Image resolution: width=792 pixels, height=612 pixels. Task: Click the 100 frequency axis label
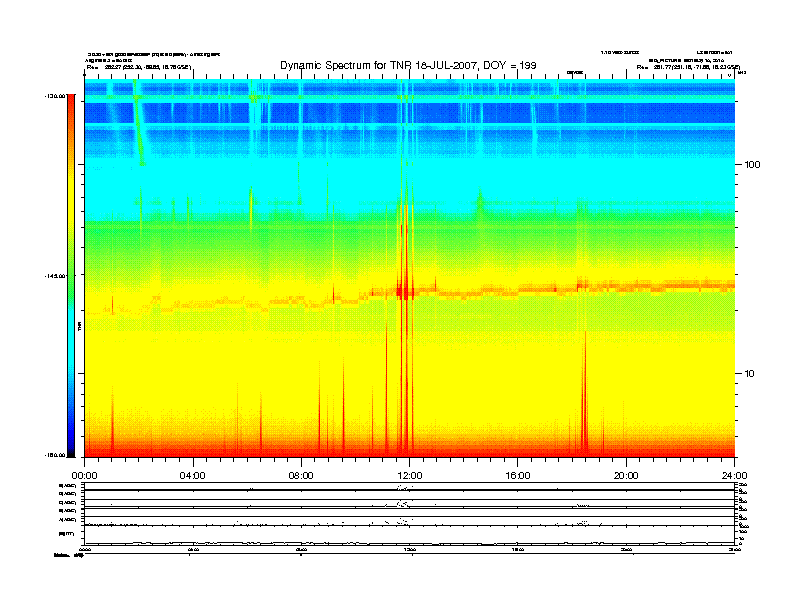coord(752,165)
